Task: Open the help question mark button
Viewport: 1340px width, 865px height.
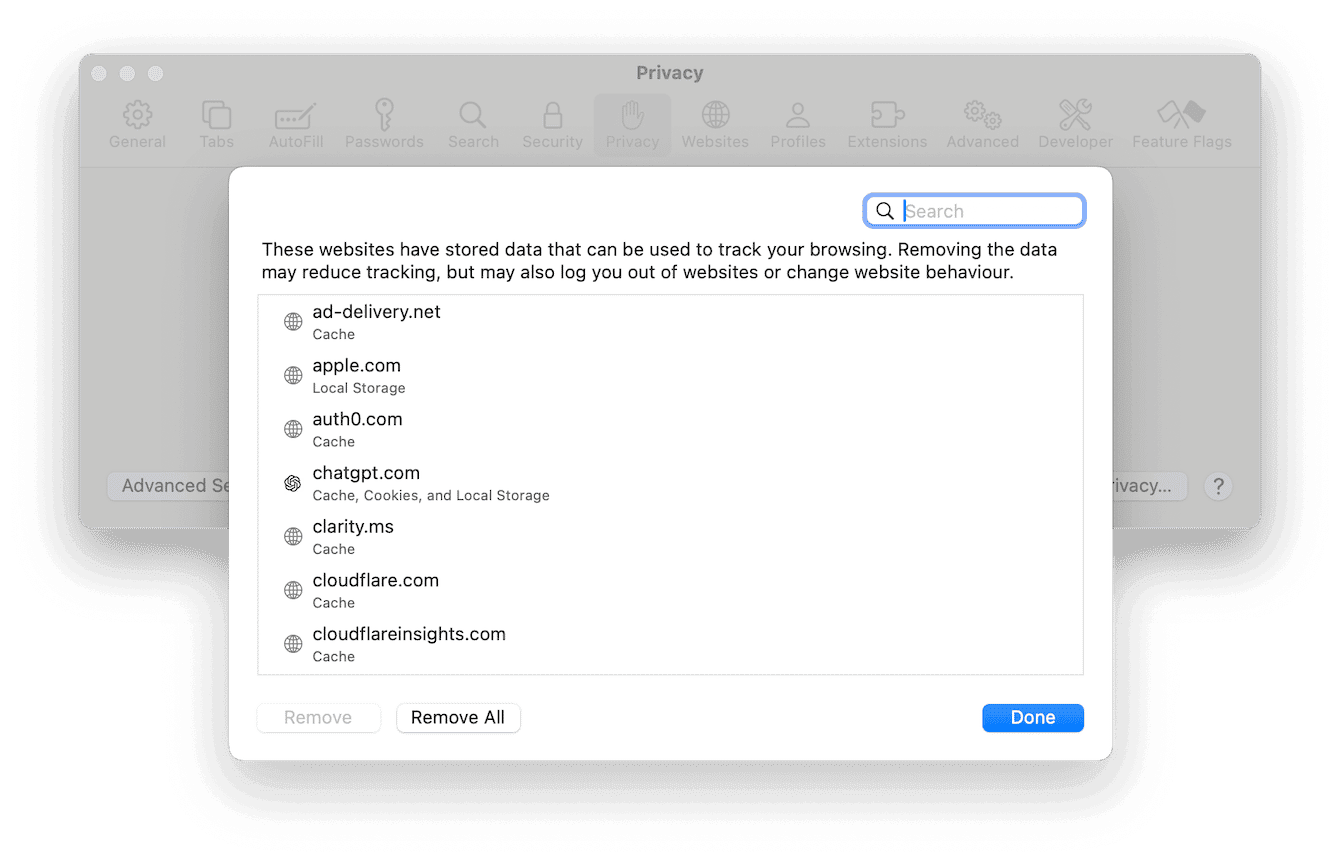Action: [1218, 487]
